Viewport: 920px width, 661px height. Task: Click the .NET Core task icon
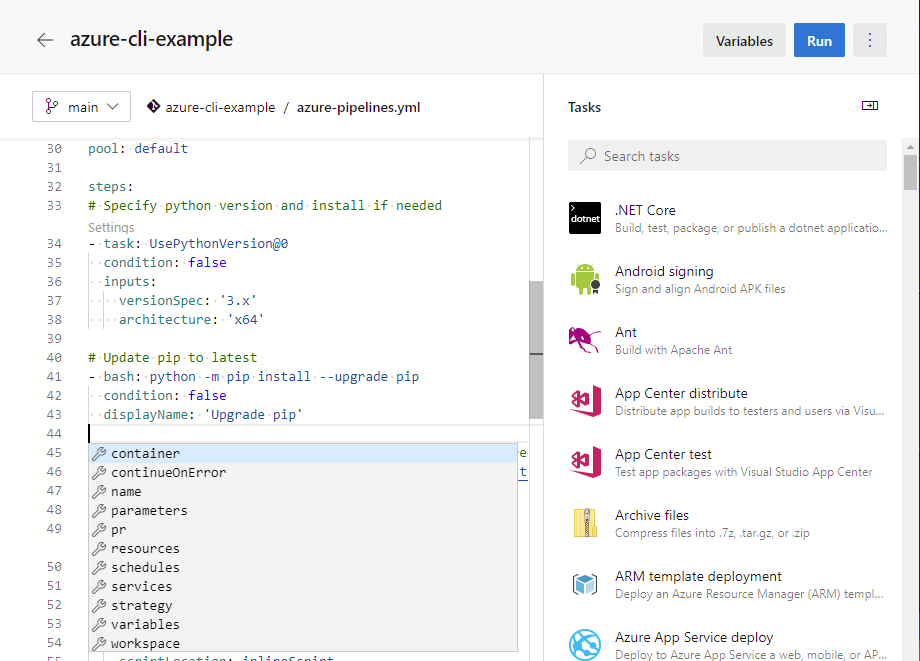pos(585,218)
